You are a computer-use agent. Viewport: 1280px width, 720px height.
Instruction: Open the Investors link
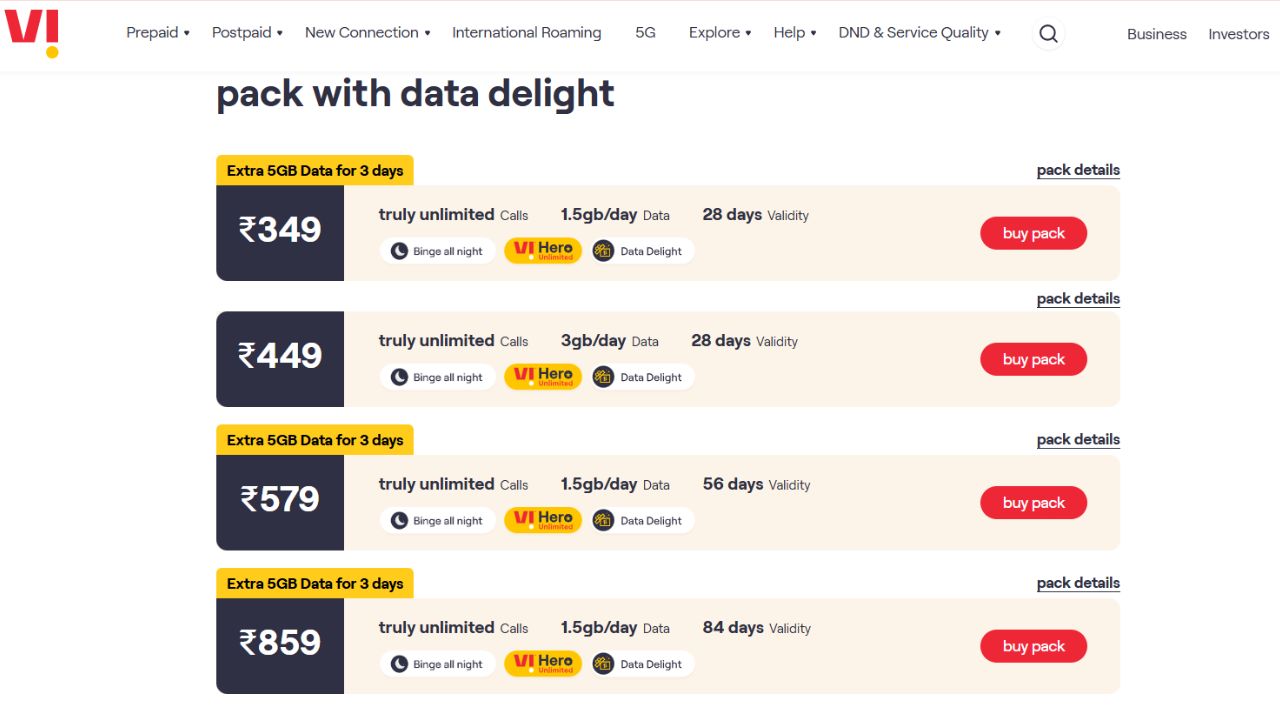[1238, 34]
